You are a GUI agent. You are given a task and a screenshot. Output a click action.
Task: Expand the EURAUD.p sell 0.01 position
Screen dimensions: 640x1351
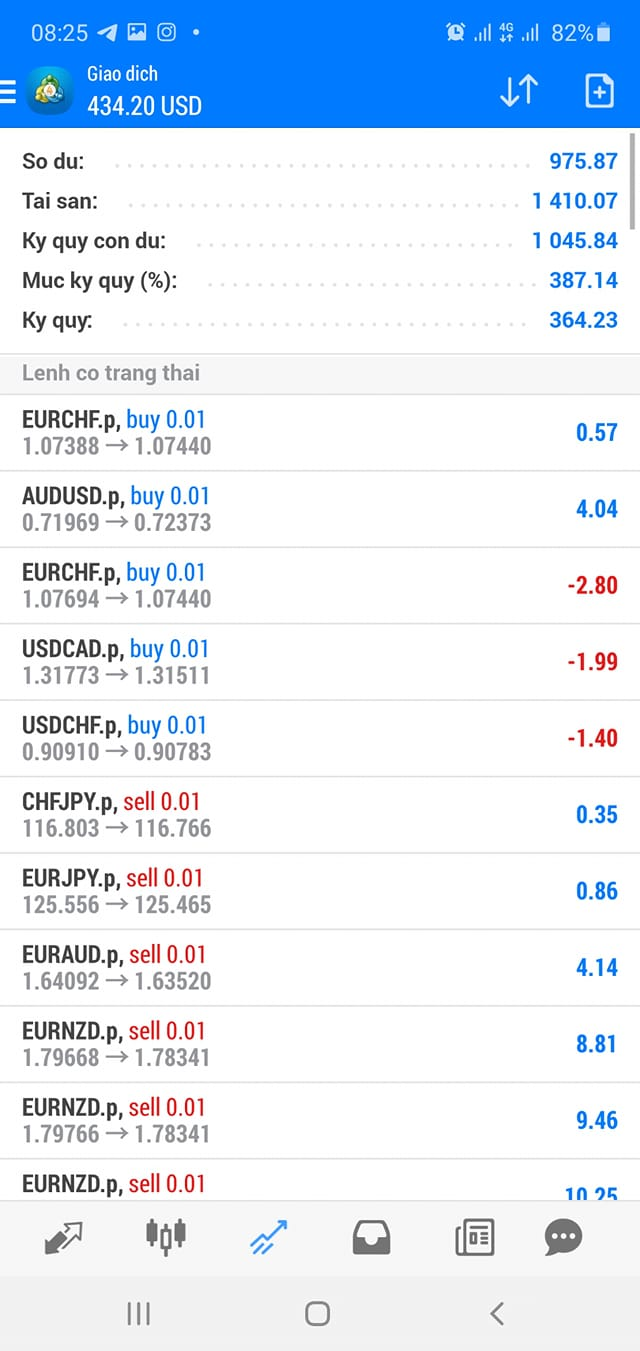tap(320, 968)
